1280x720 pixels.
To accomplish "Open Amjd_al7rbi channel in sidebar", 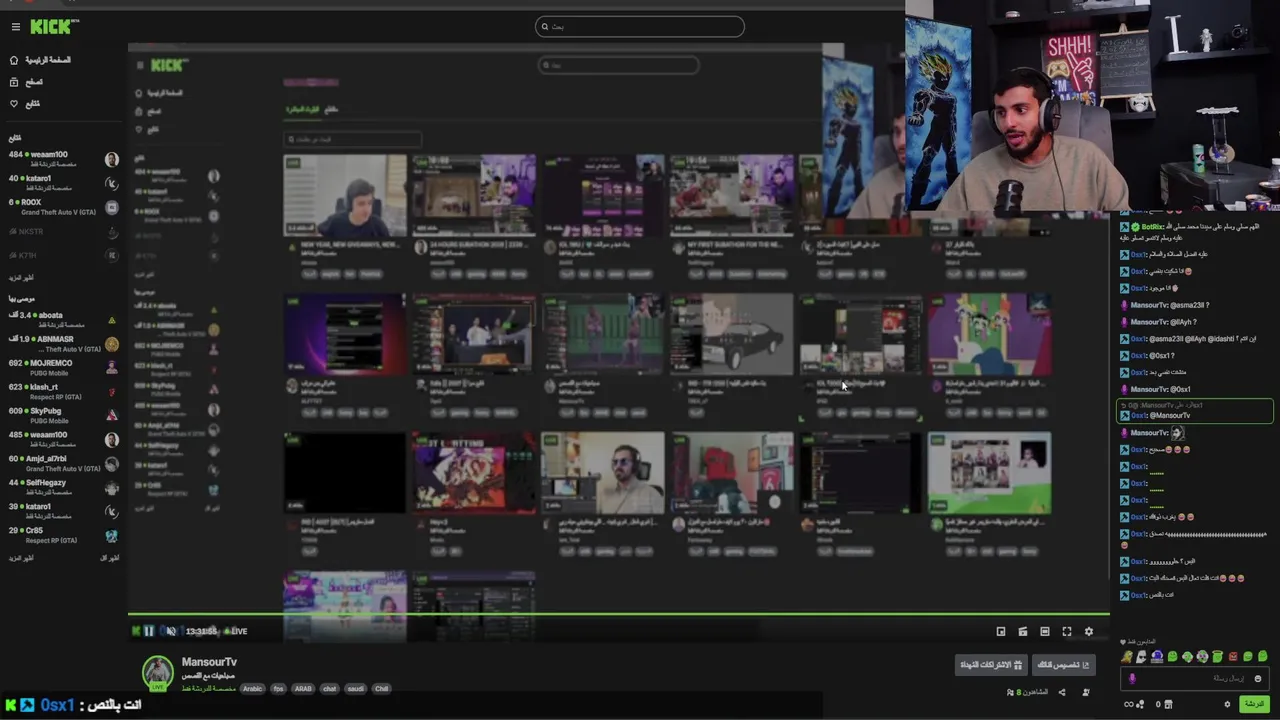I will [x=62, y=463].
